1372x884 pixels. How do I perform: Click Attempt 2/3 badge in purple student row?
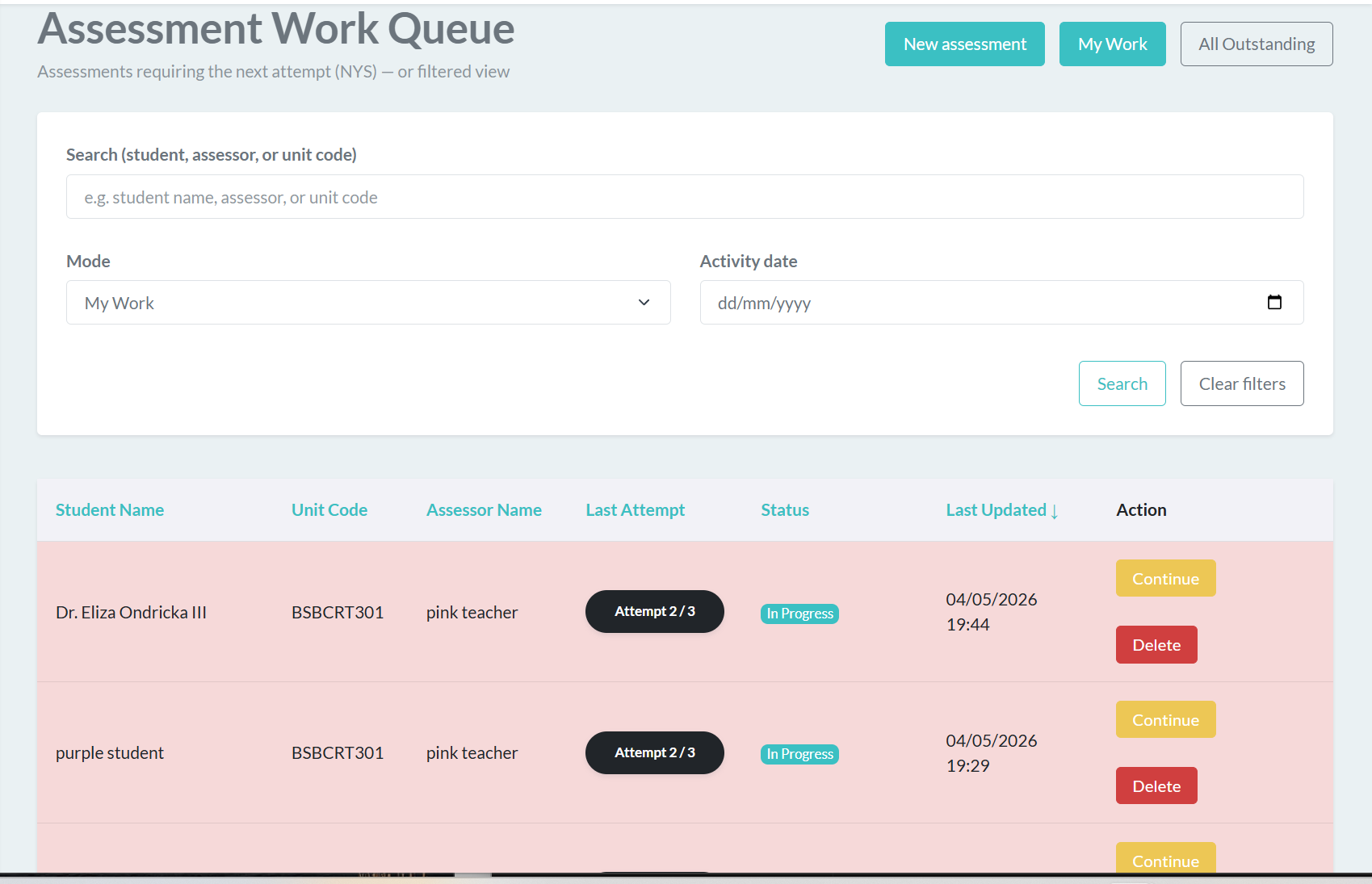655,753
